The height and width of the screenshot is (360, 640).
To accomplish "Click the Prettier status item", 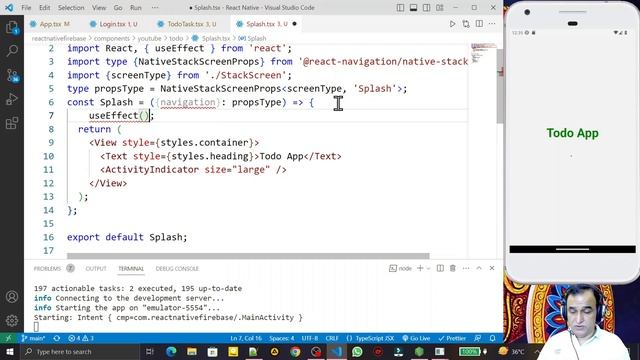I will point(452,338).
